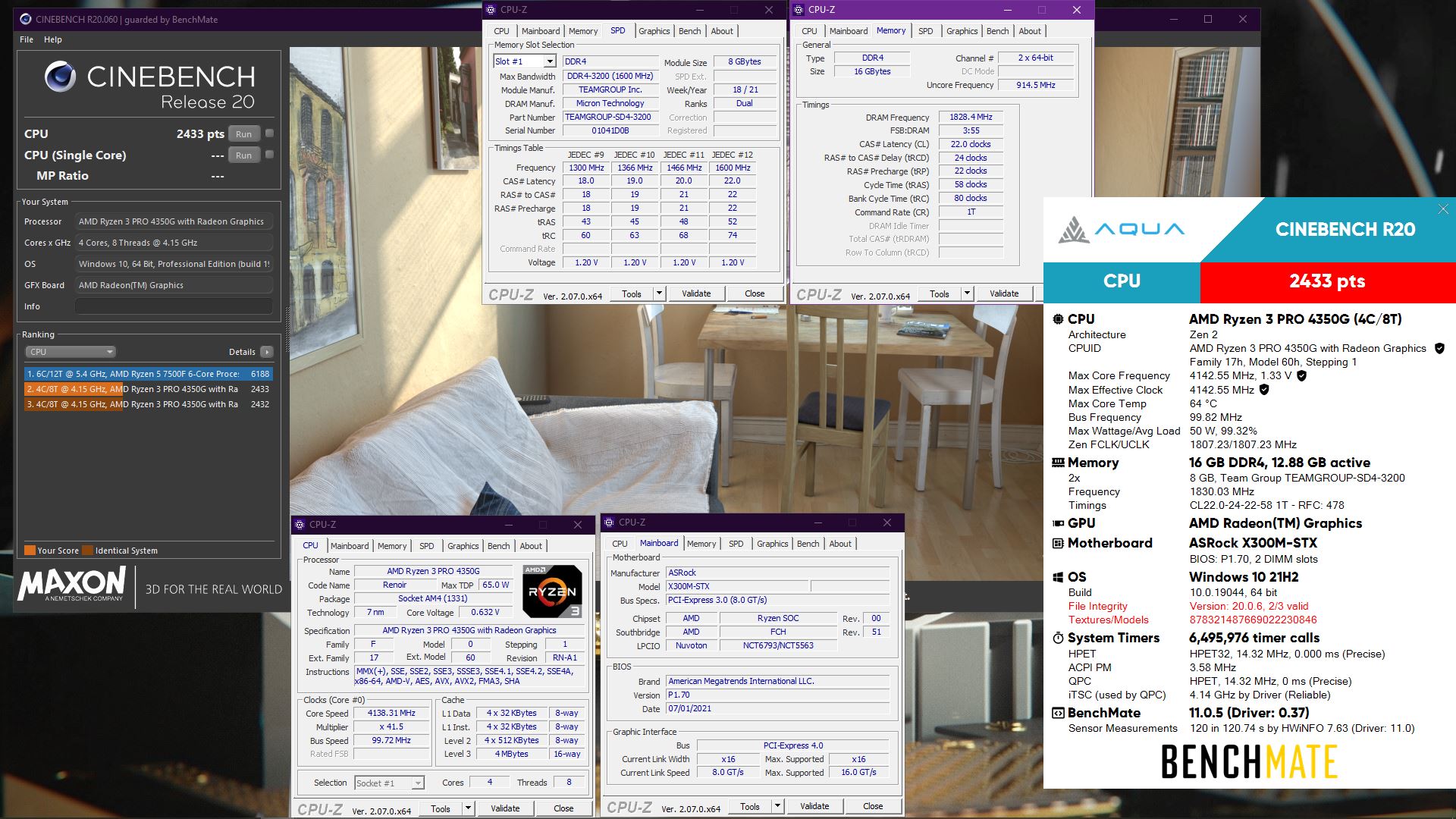The image size is (1456, 819).
Task: Switch to Memory tab in CPU tab window
Action: click(391, 546)
